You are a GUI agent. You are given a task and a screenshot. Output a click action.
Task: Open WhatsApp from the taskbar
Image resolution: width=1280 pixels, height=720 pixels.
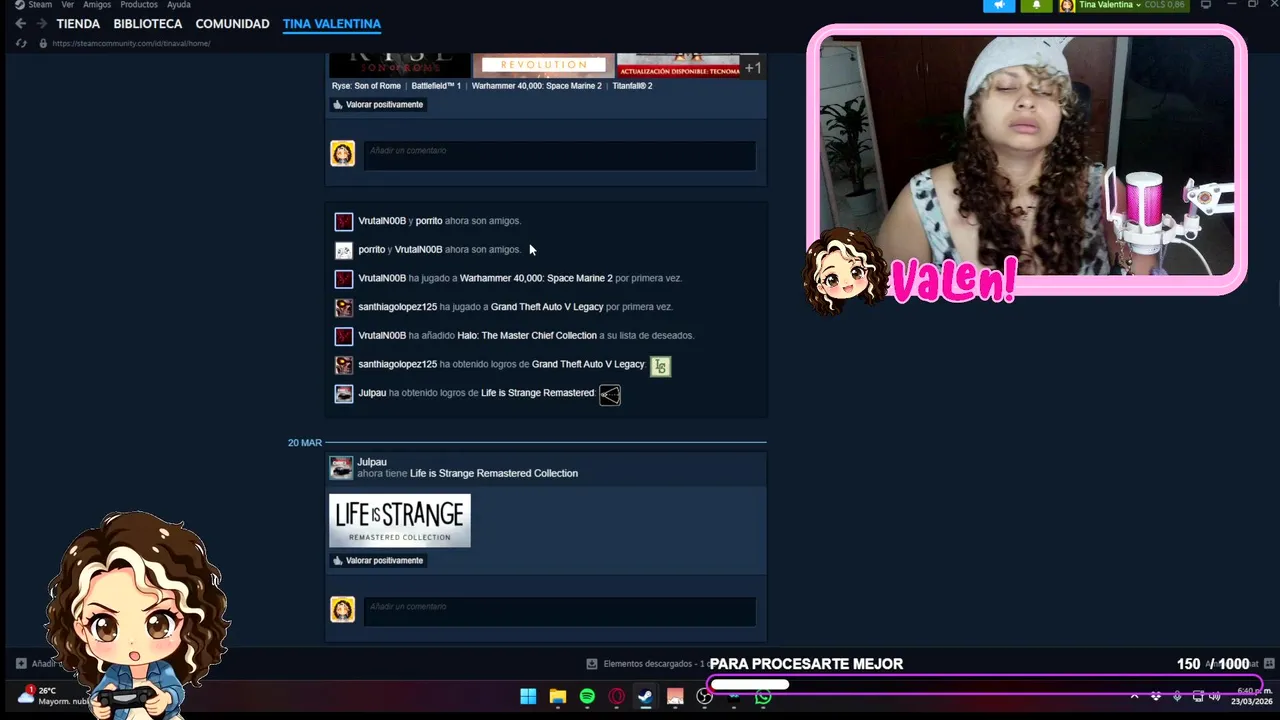point(764,696)
